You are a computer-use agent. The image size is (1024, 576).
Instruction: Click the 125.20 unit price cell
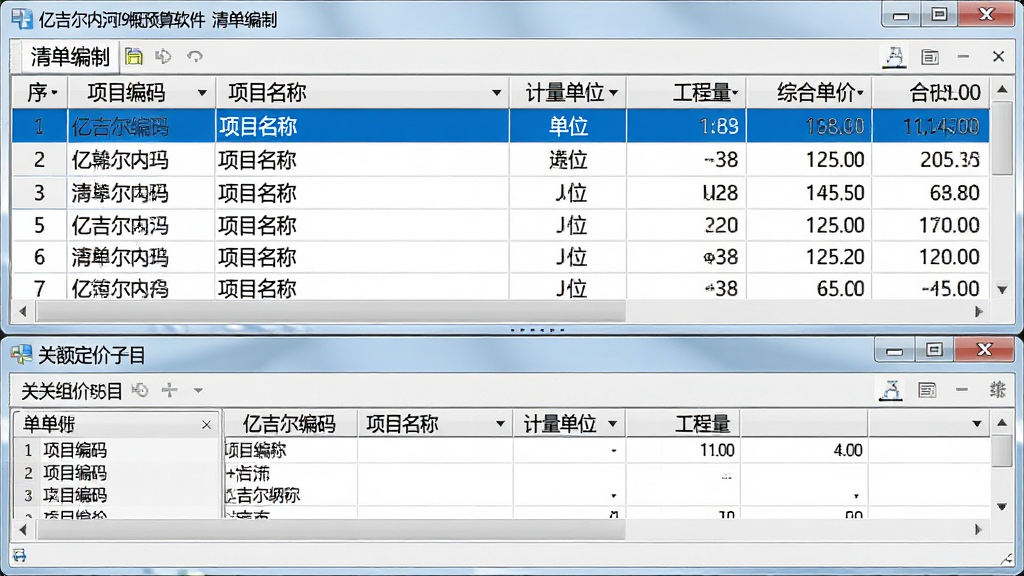(809, 257)
